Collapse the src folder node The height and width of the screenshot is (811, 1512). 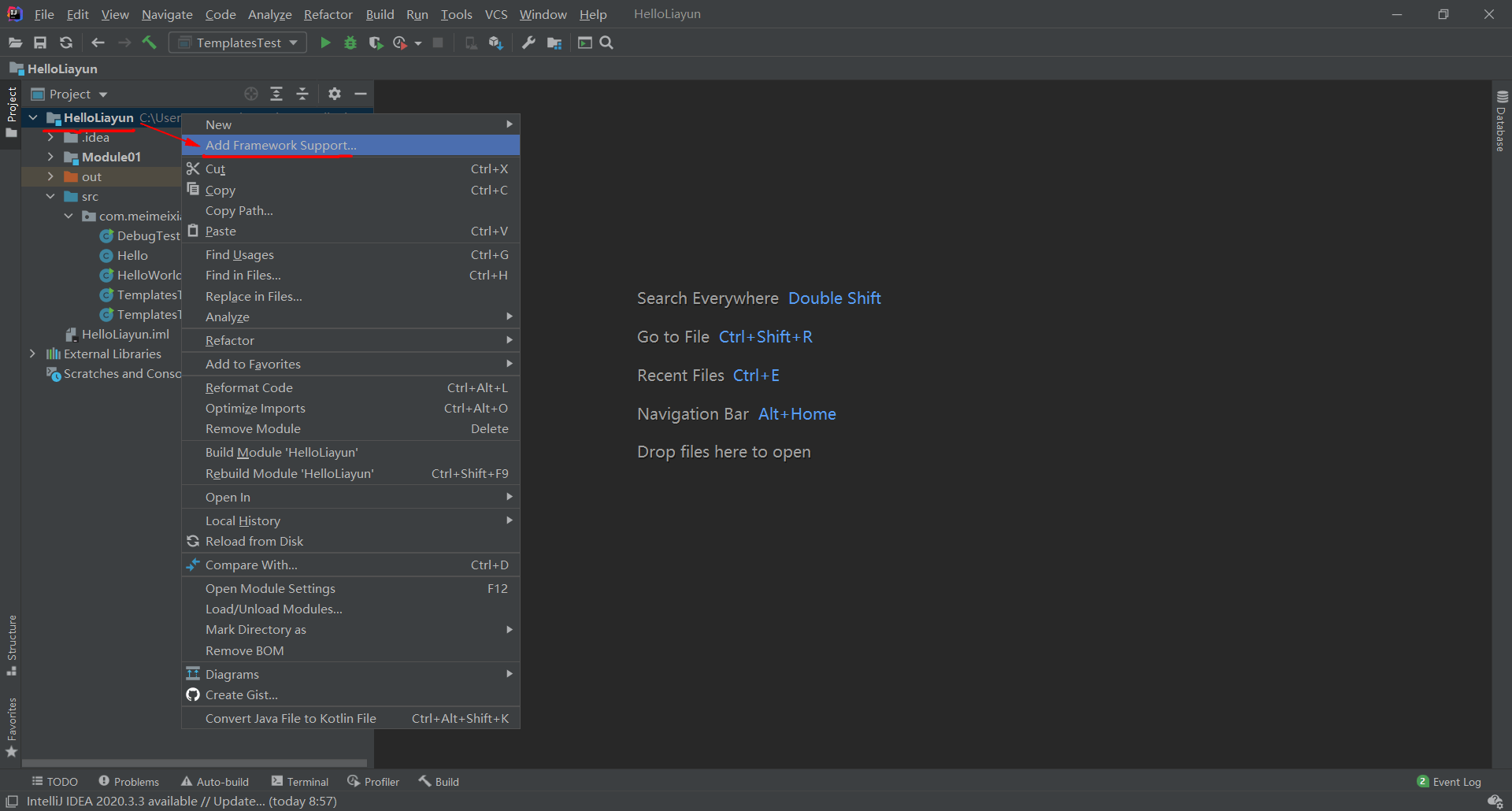click(50, 196)
